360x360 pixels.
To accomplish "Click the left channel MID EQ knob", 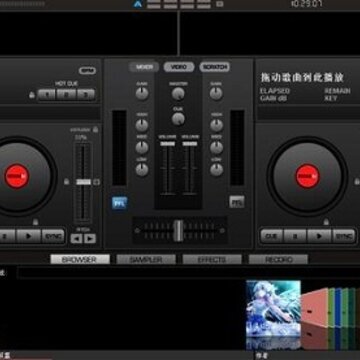I will [142, 147].
